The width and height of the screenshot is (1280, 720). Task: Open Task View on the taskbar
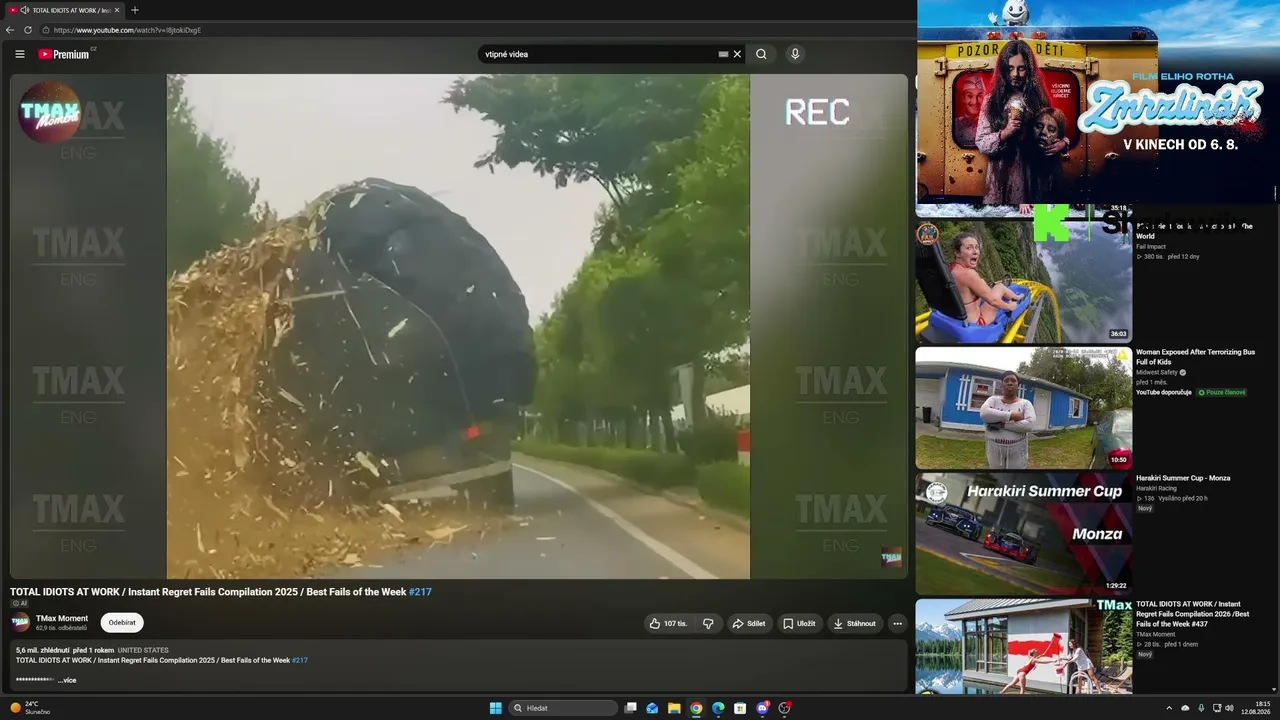coord(630,708)
